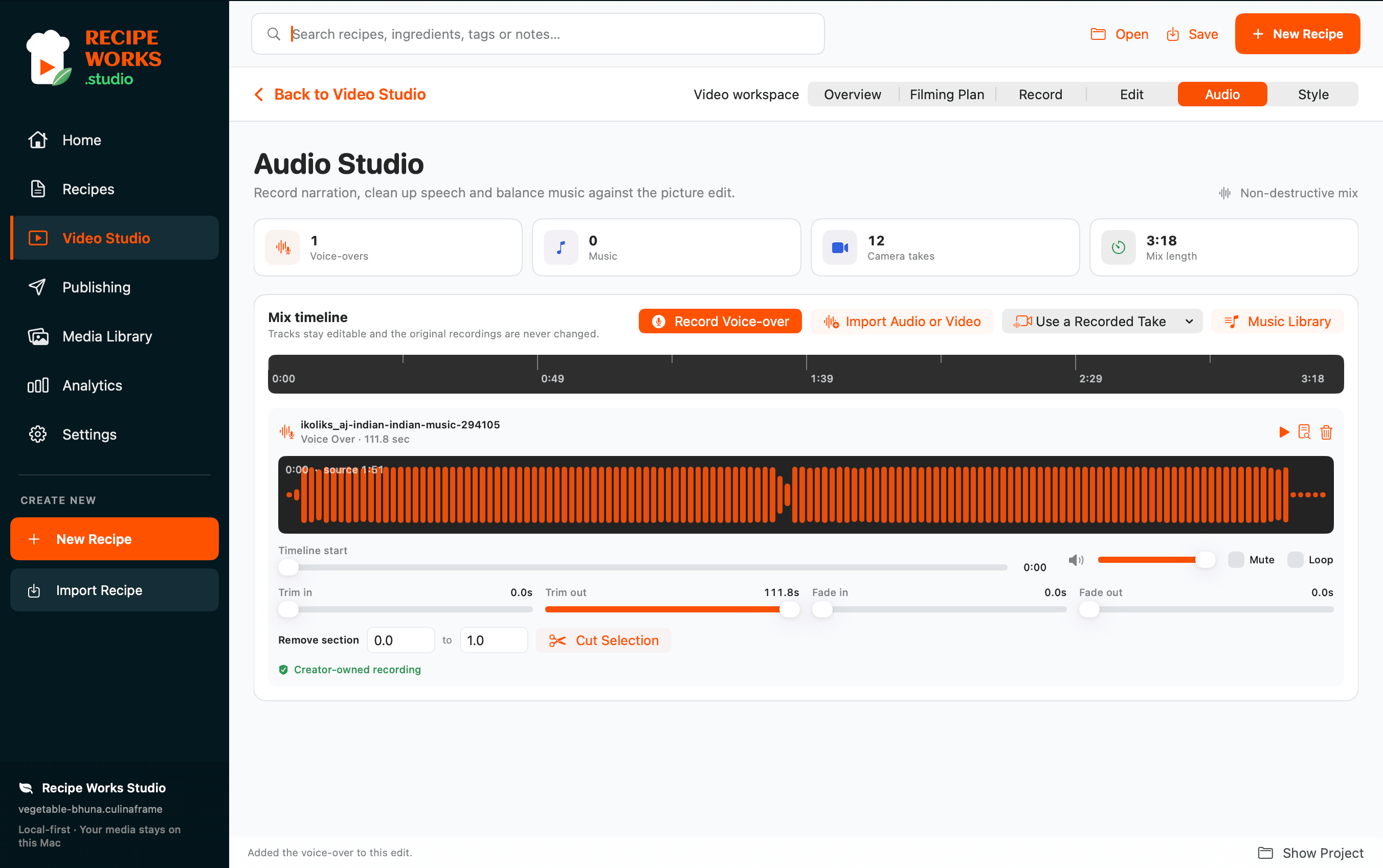Viewport: 1383px width, 868px height.
Task: Click Import Audio or Video button
Action: (x=901, y=322)
